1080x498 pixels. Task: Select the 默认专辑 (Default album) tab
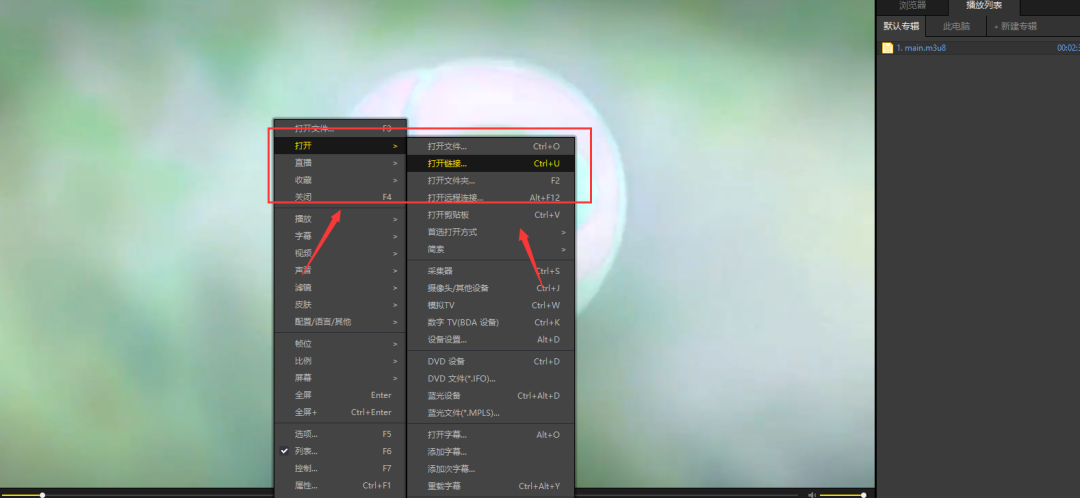click(x=900, y=27)
